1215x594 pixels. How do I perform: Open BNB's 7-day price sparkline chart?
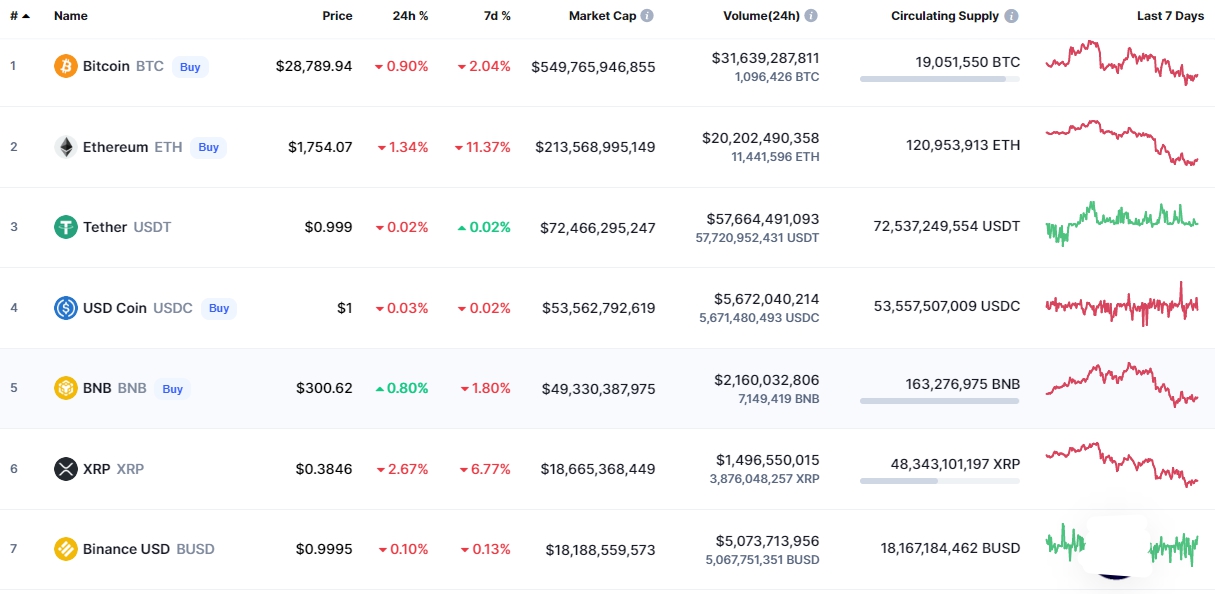(1122, 385)
